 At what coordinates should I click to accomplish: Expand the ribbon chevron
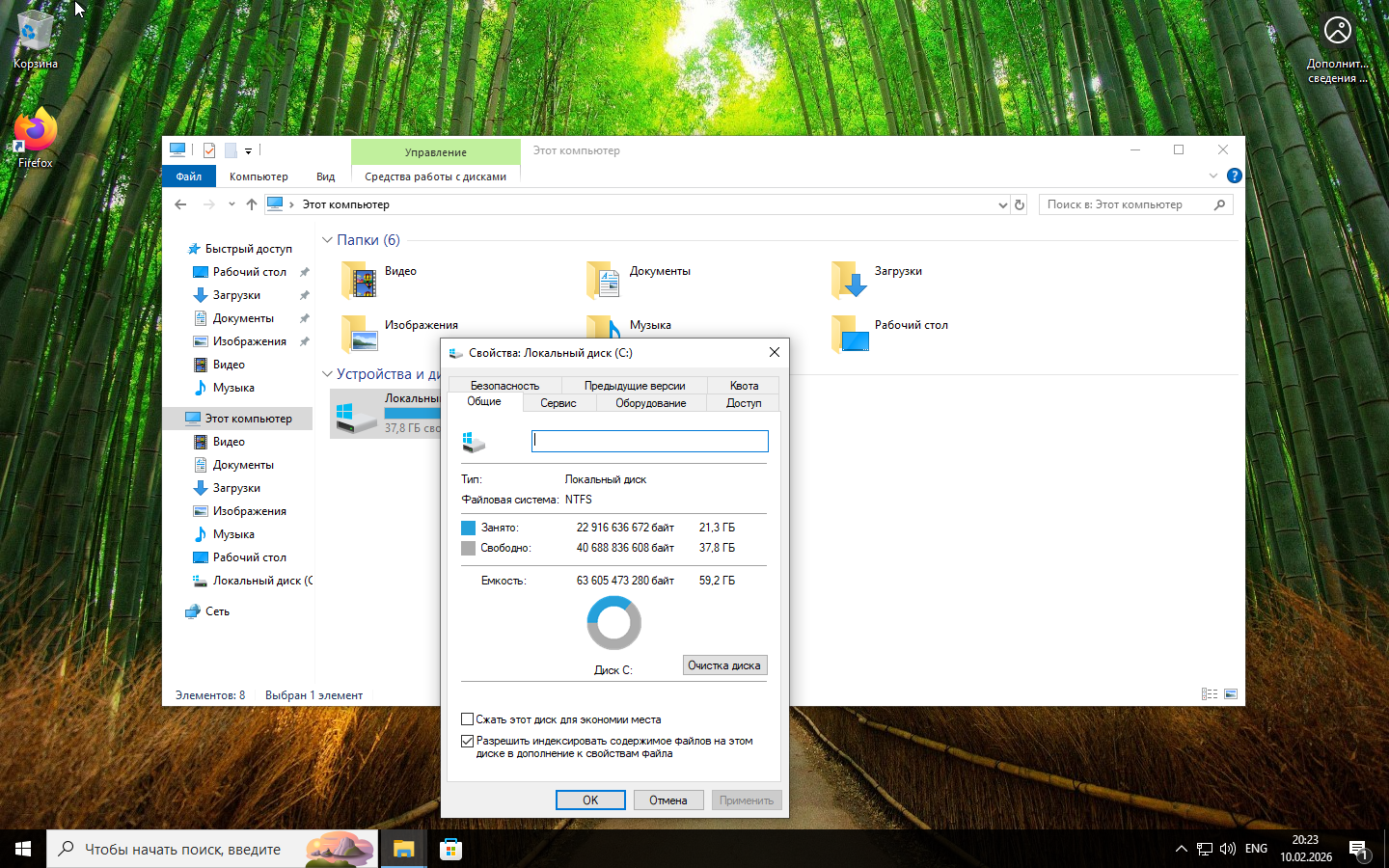[1212, 176]
